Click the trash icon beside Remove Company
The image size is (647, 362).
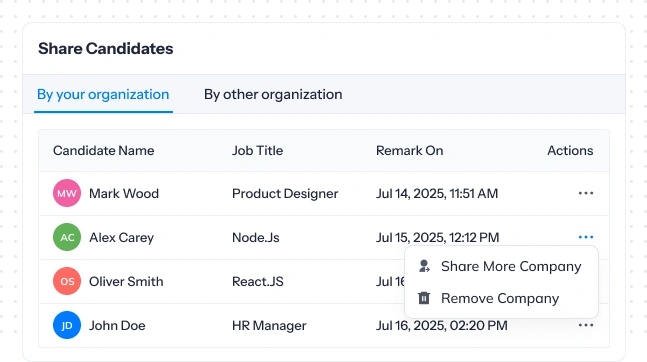(424, 298)
